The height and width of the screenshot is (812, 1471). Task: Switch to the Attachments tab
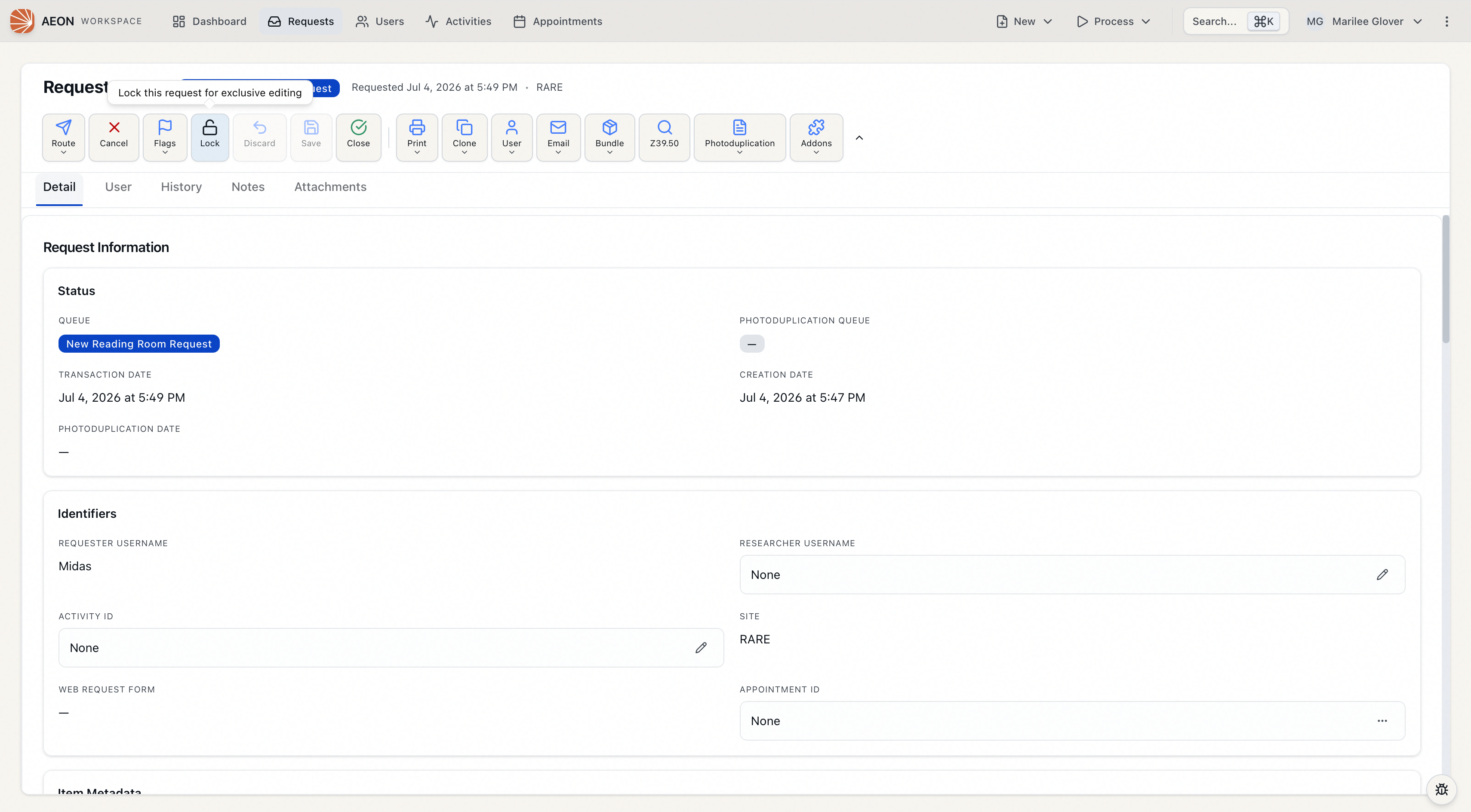pos(330,187)
